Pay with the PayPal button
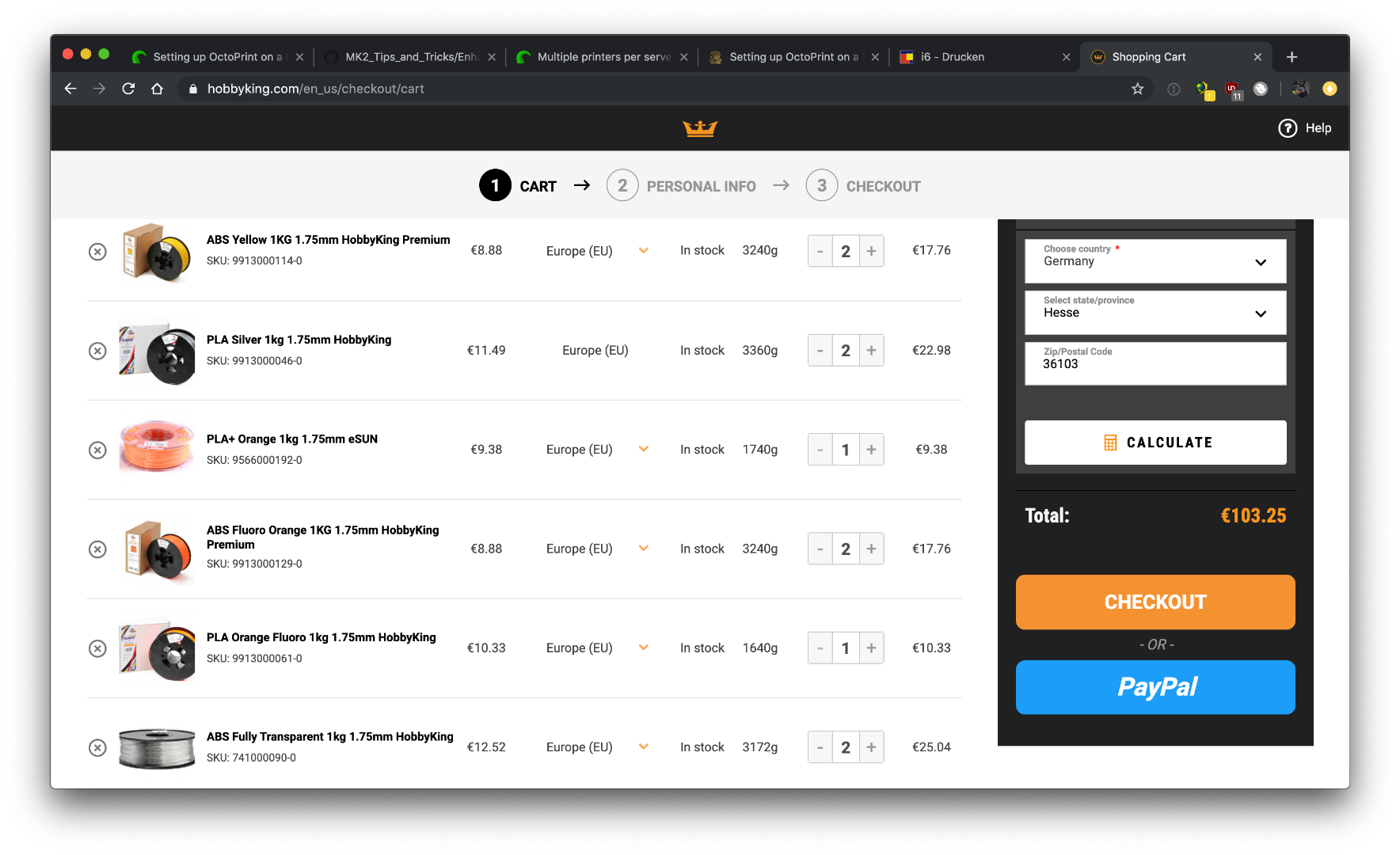 coord(1155,687)
